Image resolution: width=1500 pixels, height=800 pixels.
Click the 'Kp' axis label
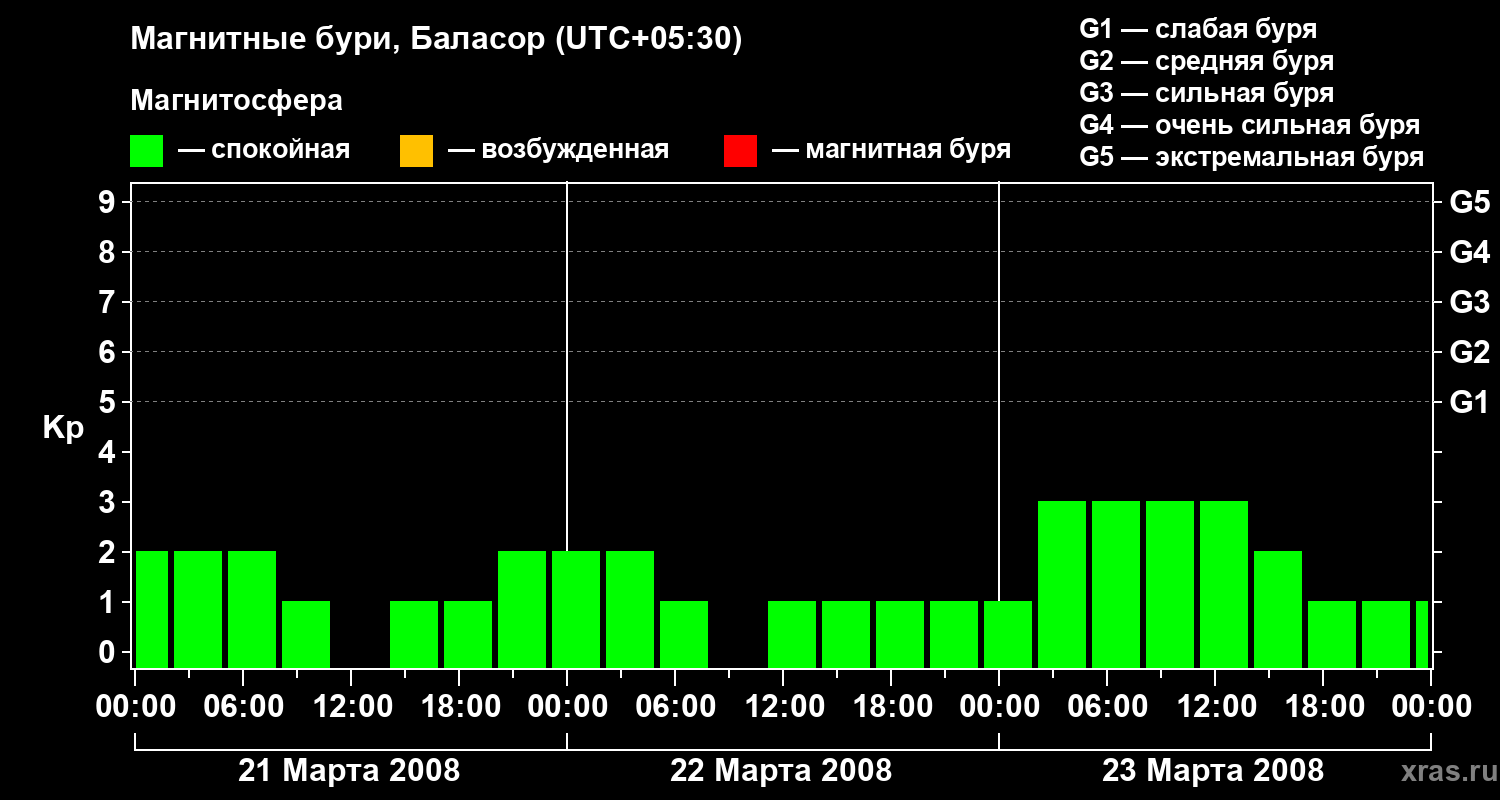click(63, 428)
